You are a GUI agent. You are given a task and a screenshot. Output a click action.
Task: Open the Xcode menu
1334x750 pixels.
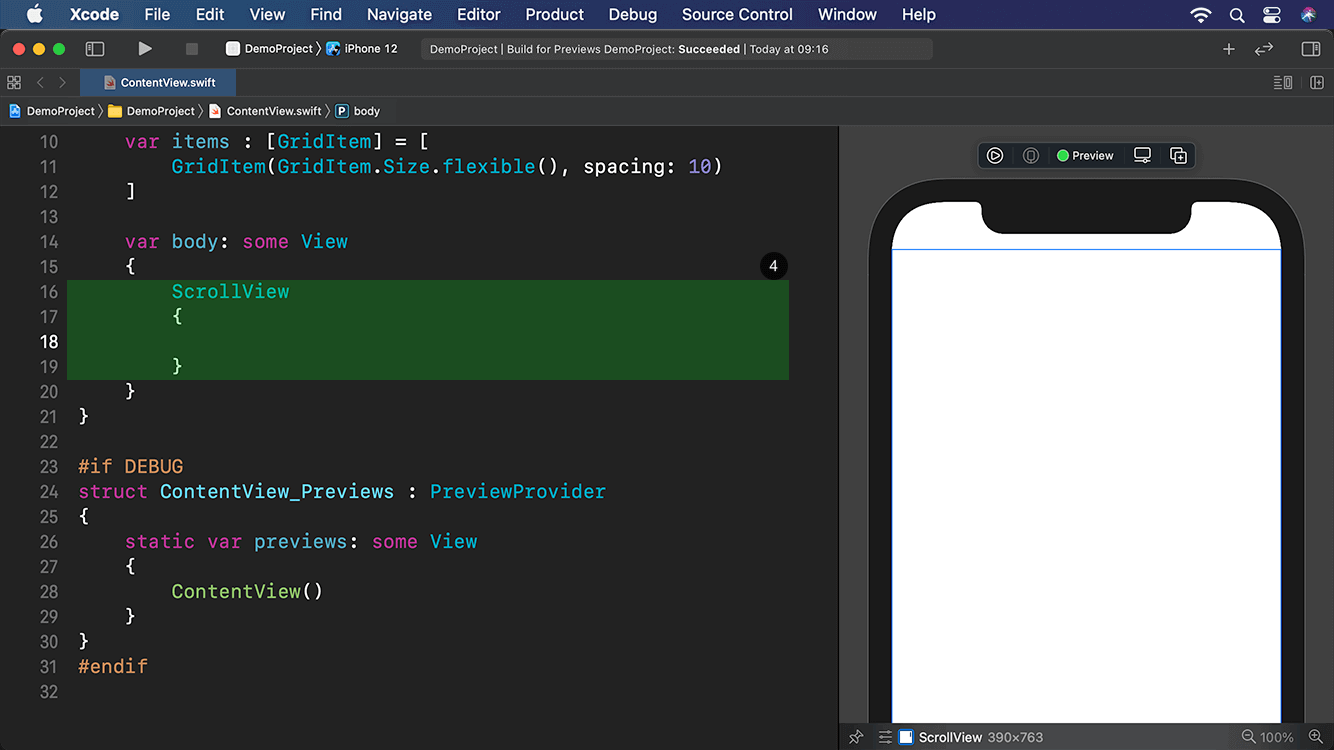click(x=94, y=14)
